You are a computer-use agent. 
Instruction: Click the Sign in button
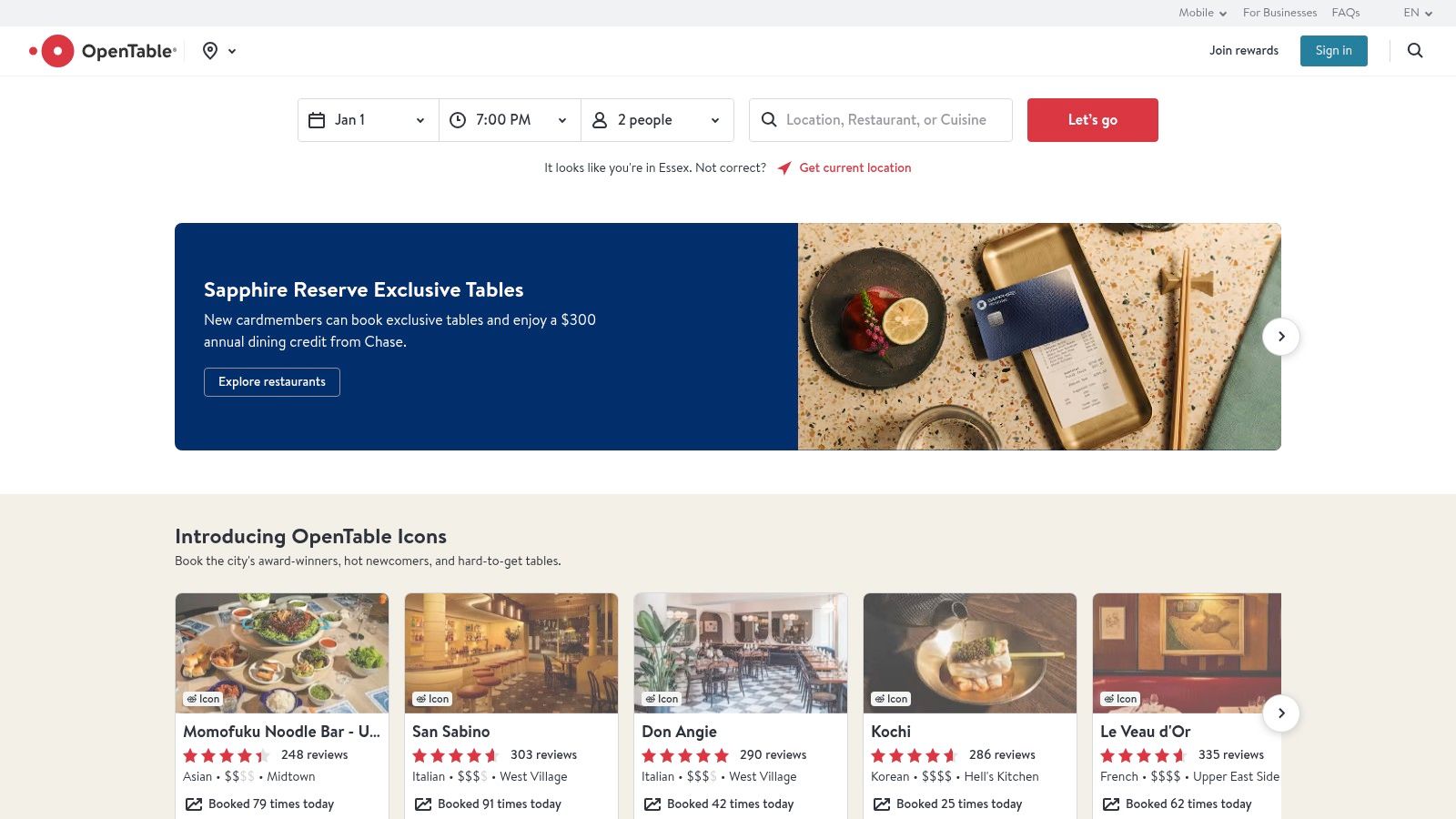pyautogui.click(x=1334, y=51)
